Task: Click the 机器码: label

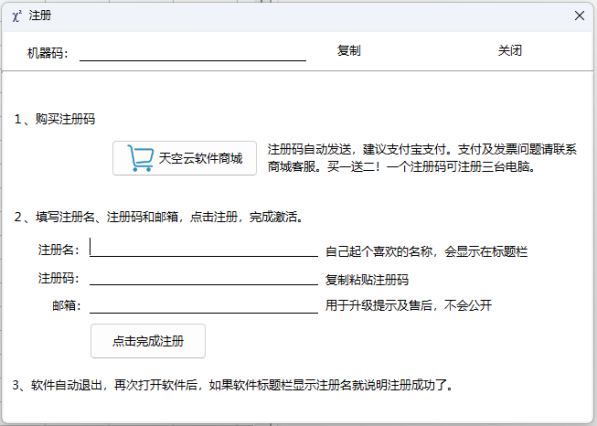Action: pos(48,53)
